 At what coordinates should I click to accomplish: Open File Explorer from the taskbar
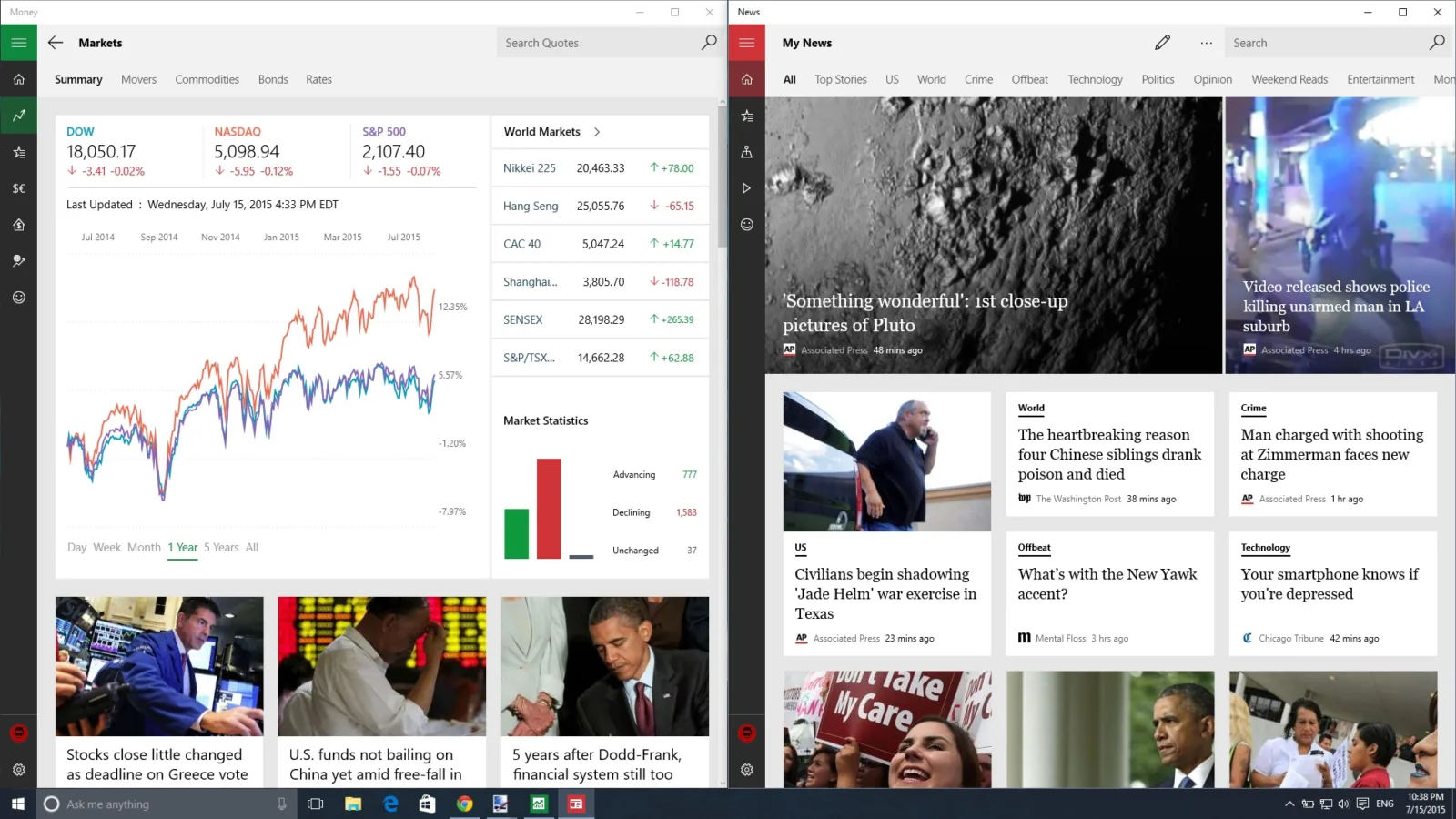click(353, 804)
